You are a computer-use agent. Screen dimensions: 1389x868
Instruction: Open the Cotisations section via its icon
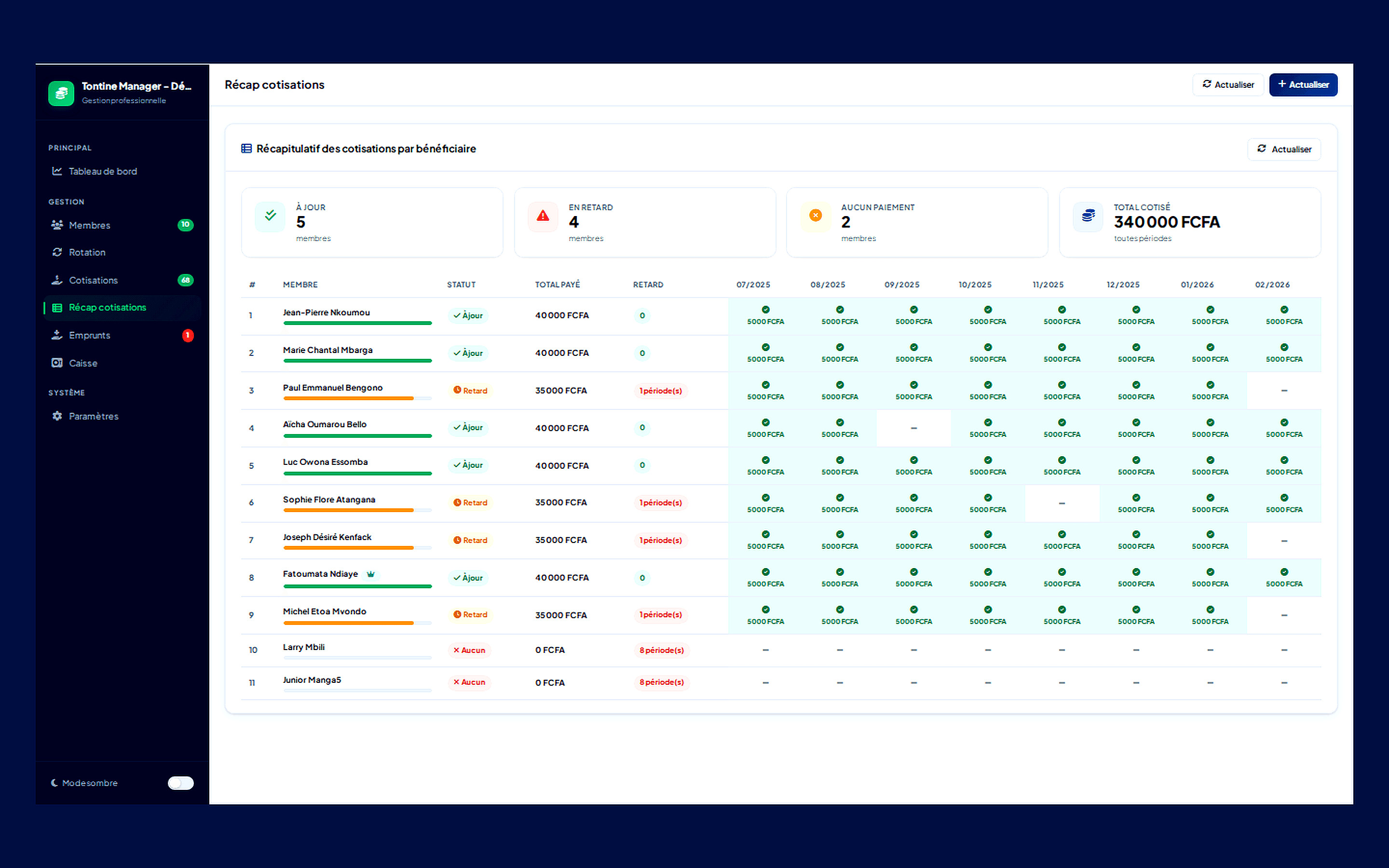tap(56, 280)
